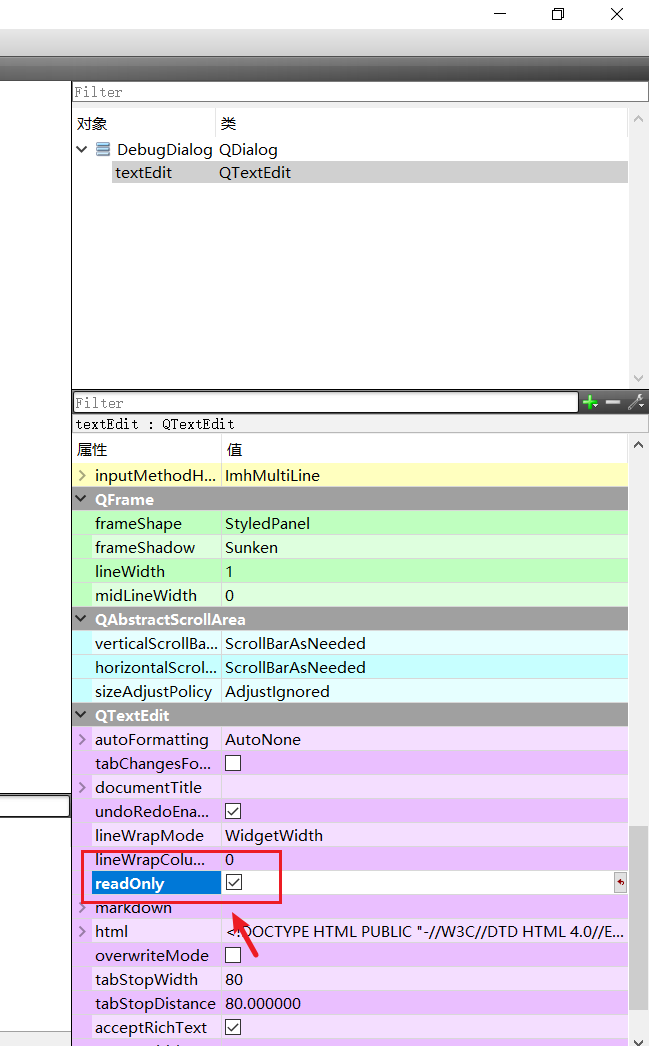
Task: Expand the html property row
Action: pyautogui.click(x=82, y=932)
